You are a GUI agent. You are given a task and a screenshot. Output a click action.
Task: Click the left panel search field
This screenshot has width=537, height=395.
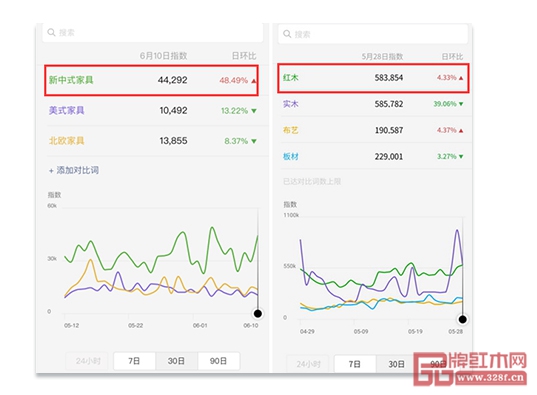coord(153,32)
